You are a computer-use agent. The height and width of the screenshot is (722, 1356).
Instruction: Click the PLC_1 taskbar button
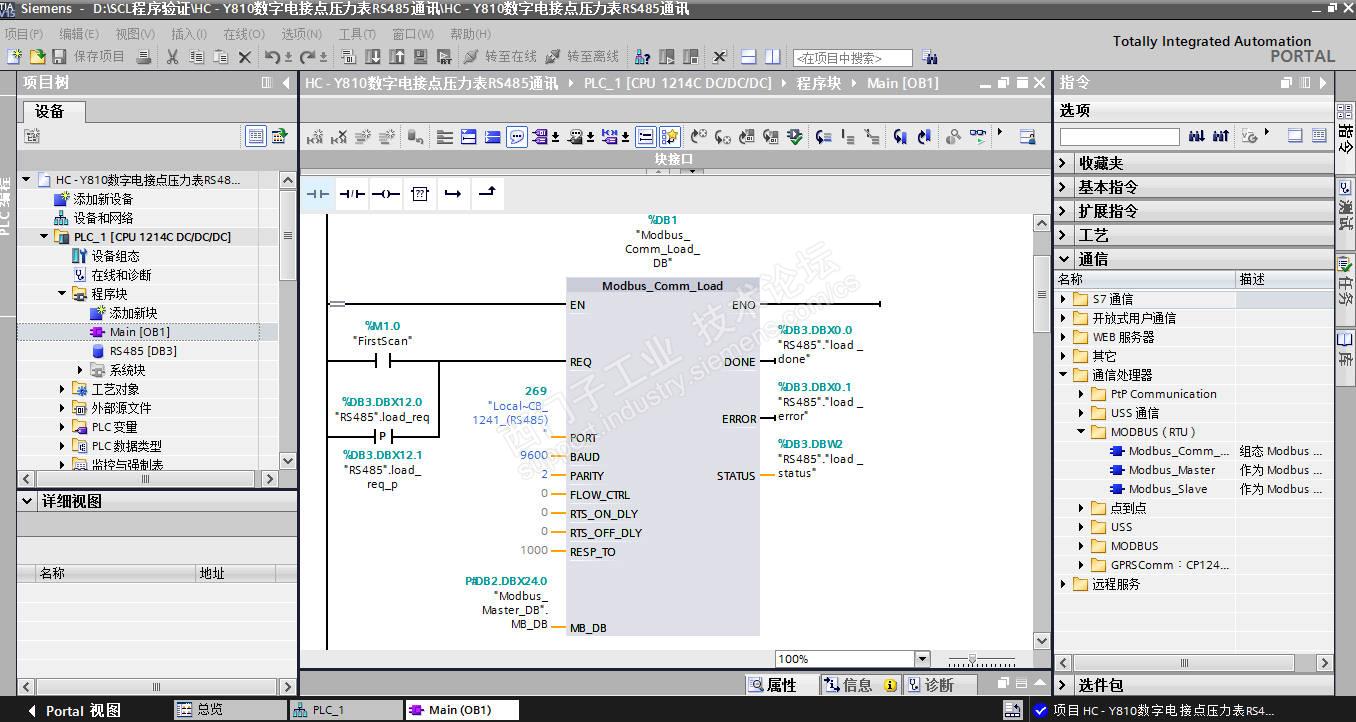pos(346,710)
